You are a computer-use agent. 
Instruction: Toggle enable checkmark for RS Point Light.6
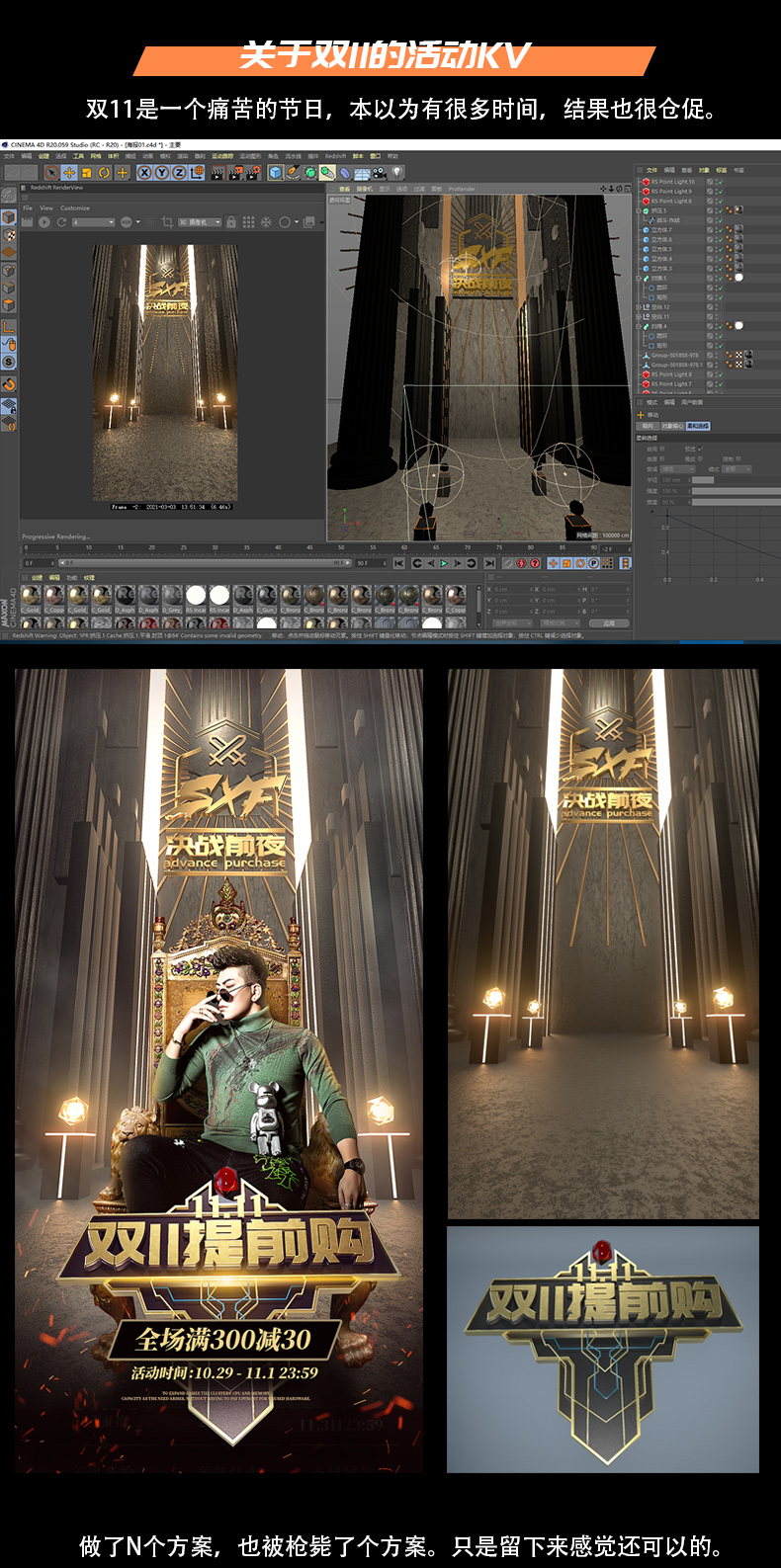pos(721,202)
